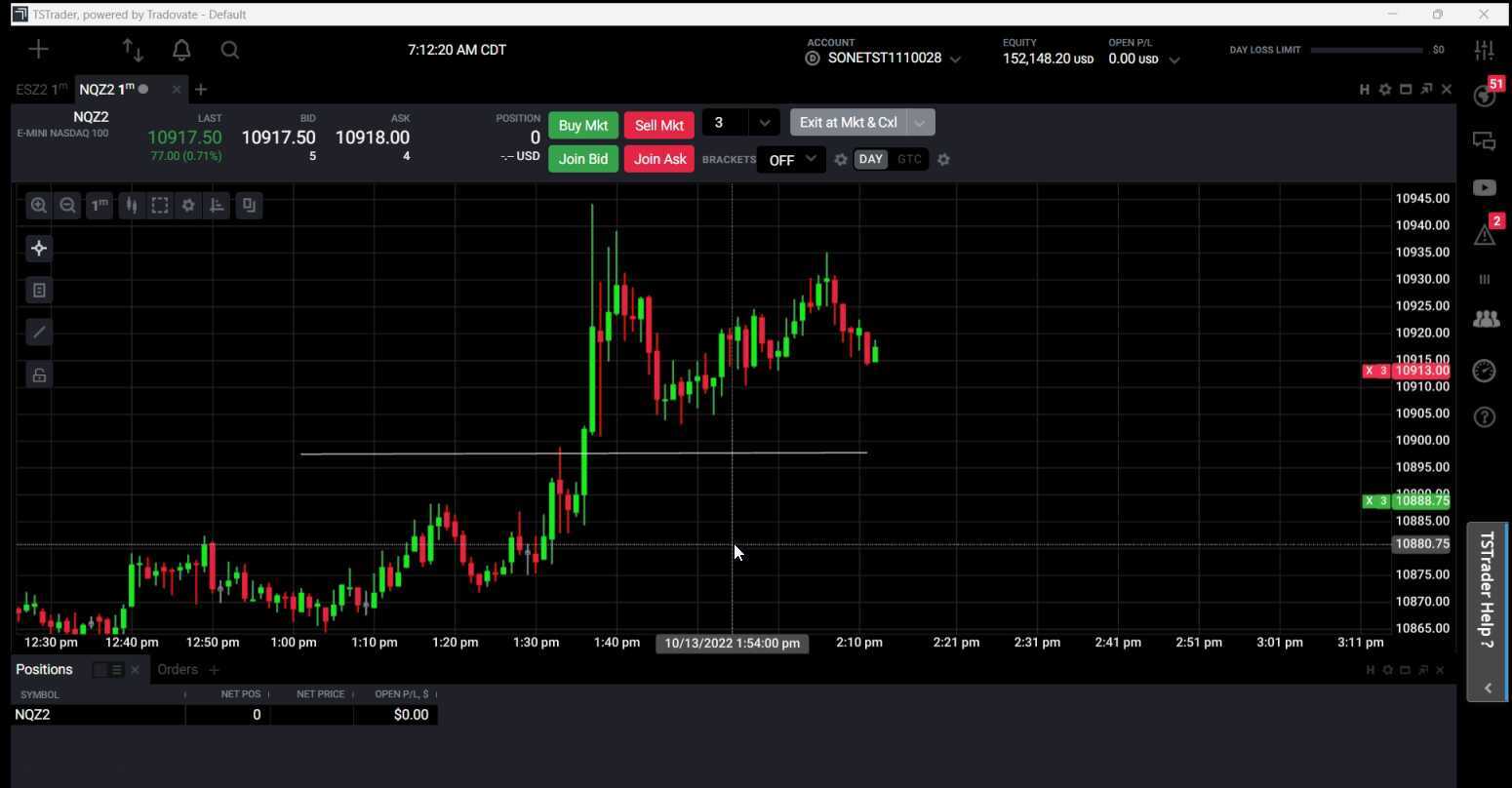Screen dimensions: 1512x788
Task: Expand the Exit at Mkt & Cxl dropdown
Action: tap(918, 122)
